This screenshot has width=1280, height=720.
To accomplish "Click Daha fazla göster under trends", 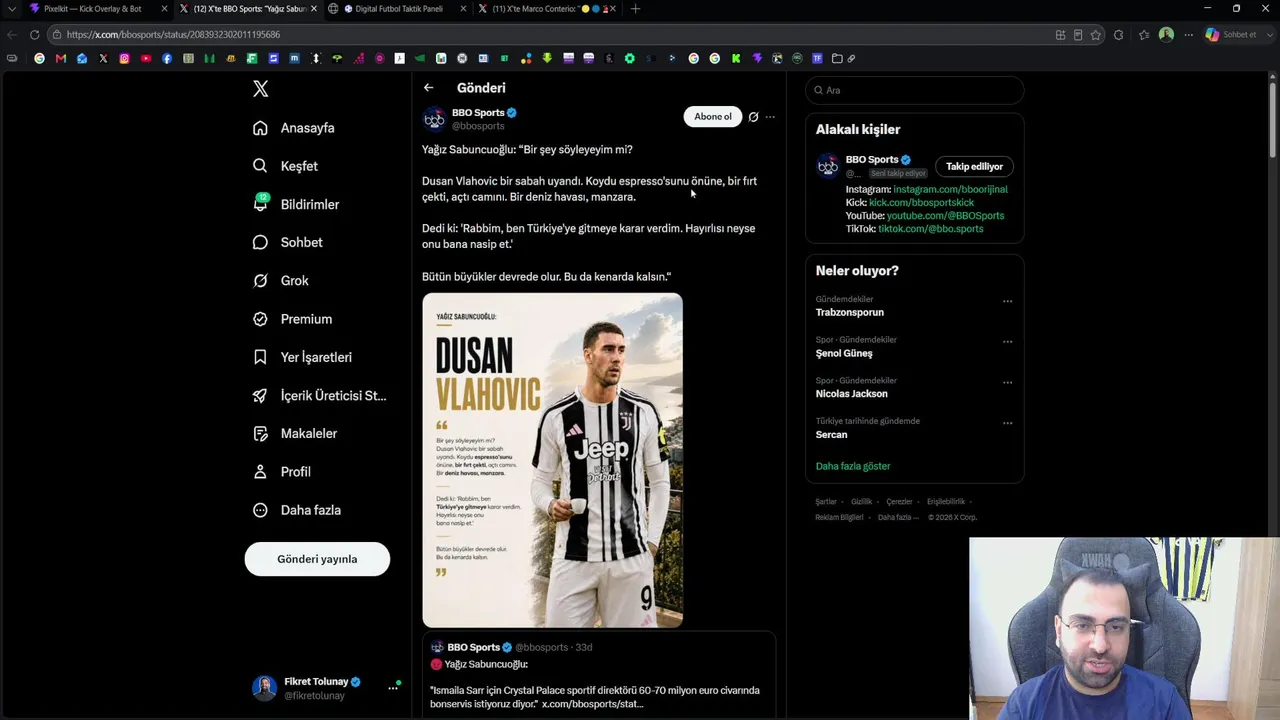I will click(853, 466).
